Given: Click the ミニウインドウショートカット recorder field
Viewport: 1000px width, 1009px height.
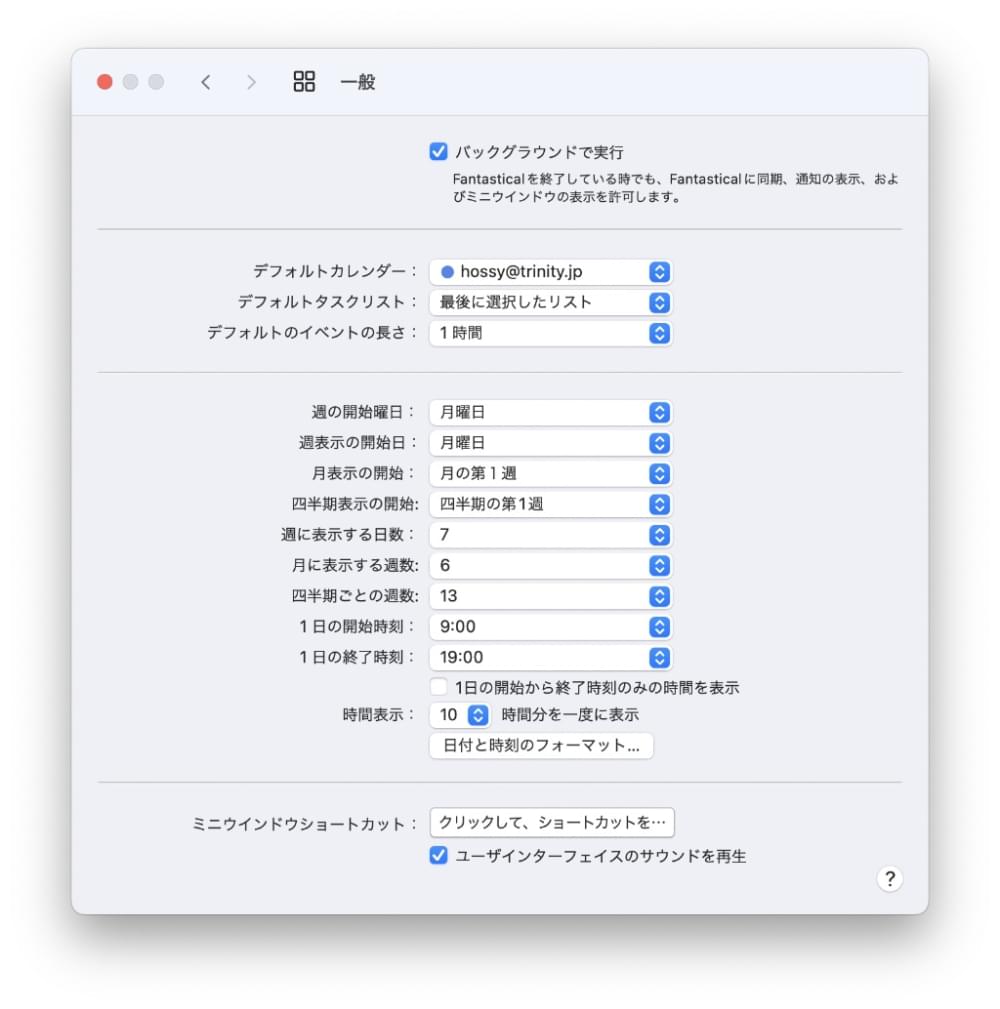Looking at the screenshot, I should point(552,823).
